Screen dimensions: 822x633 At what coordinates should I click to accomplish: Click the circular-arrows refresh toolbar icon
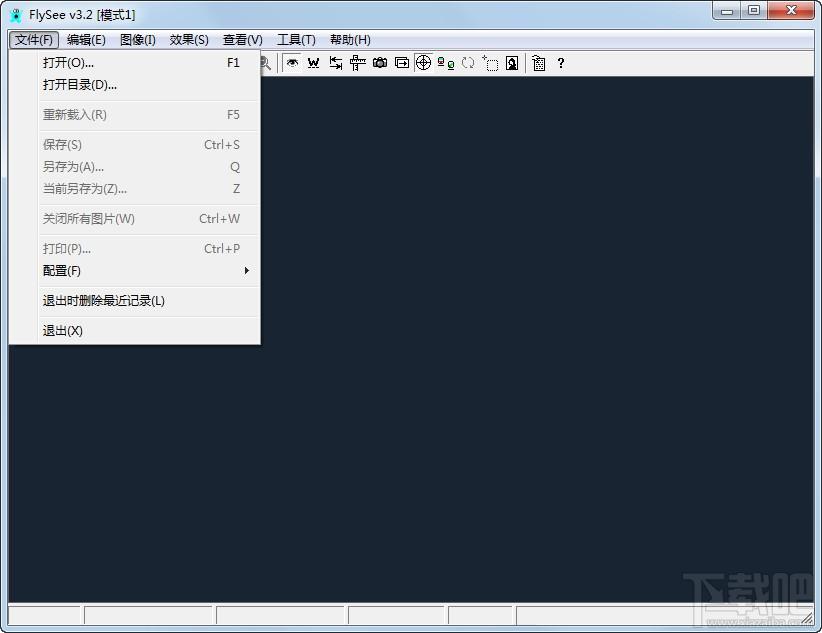click(x=468, y=63)
